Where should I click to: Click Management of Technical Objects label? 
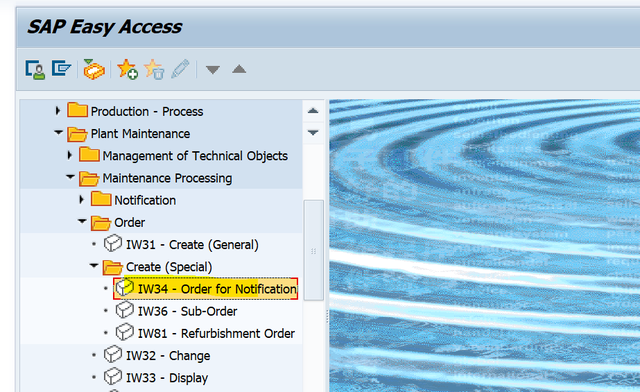[195, 156]
